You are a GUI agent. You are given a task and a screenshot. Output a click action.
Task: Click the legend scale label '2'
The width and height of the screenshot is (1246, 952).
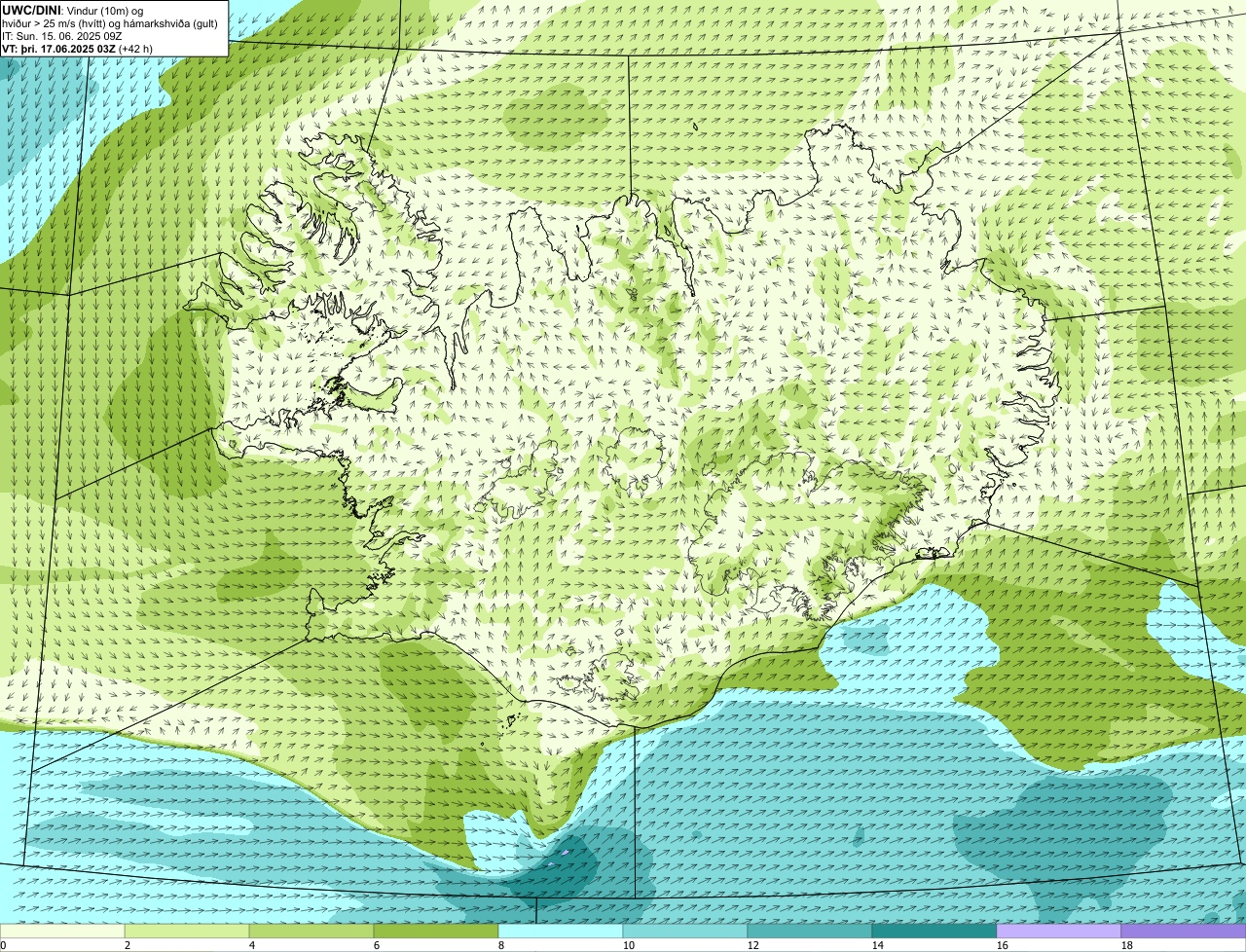[x=128, y=945]
